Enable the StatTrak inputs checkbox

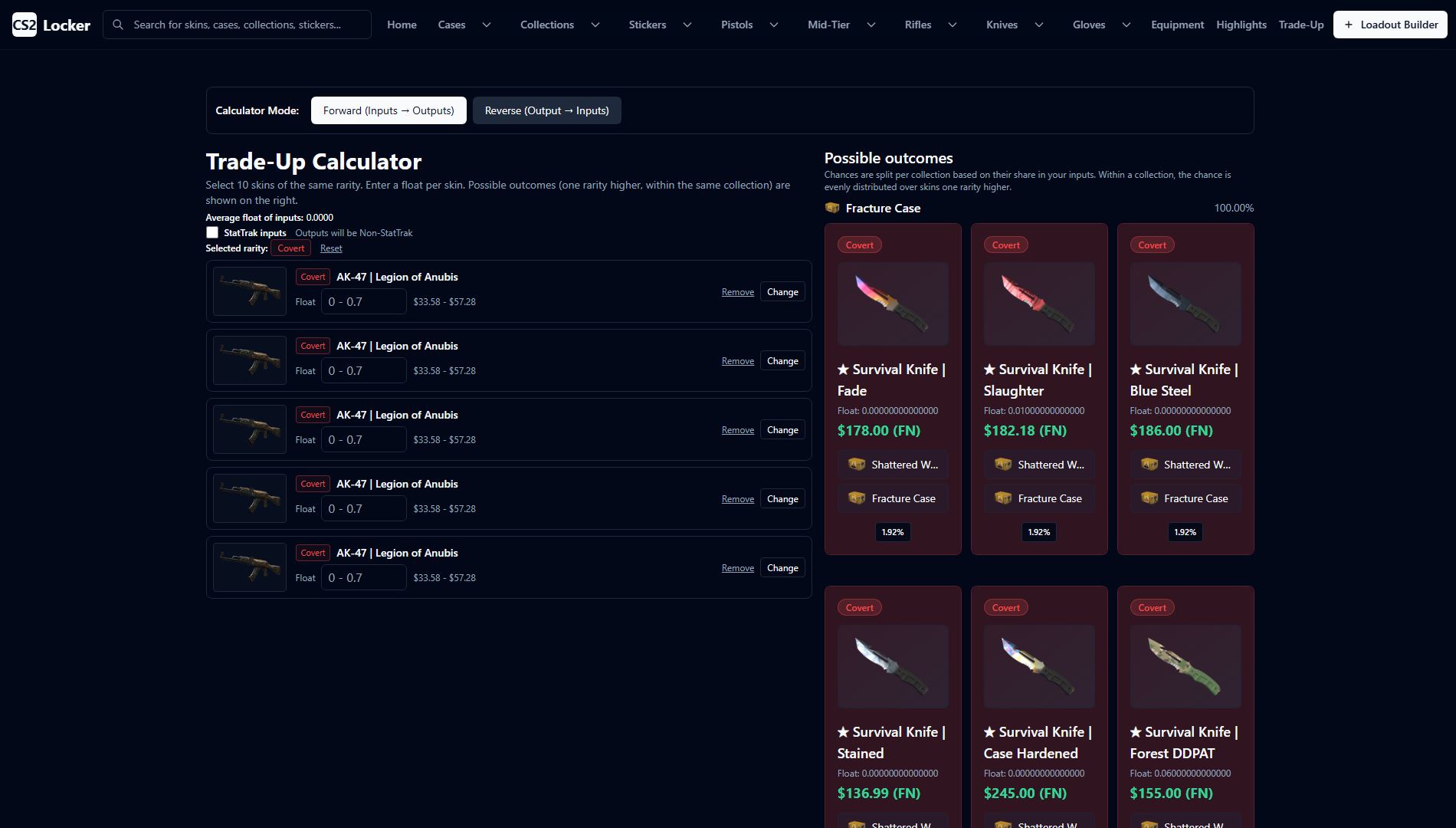click(x=212, y=232)
